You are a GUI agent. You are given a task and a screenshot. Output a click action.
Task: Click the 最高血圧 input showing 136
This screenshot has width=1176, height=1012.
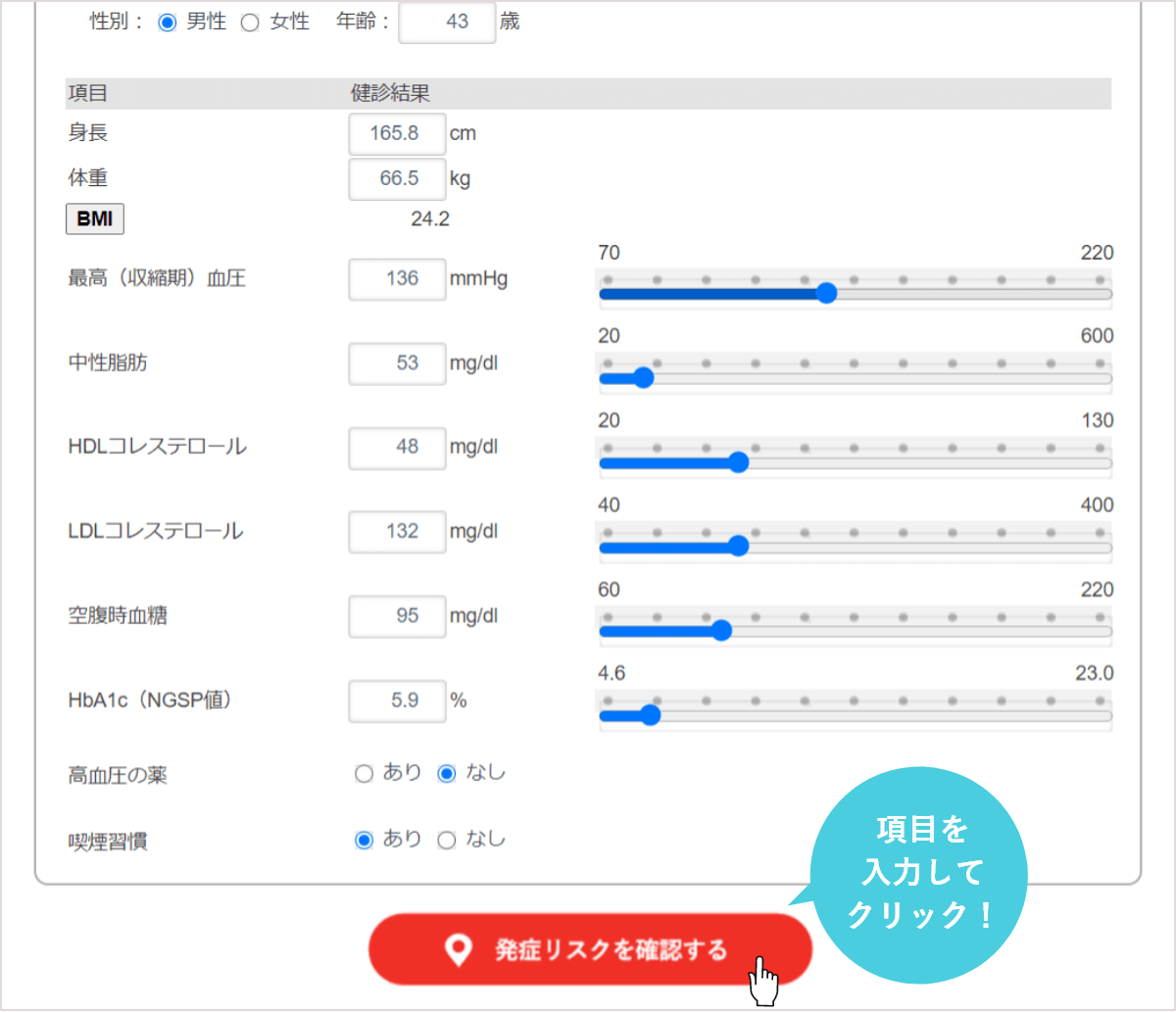[397, 279]
